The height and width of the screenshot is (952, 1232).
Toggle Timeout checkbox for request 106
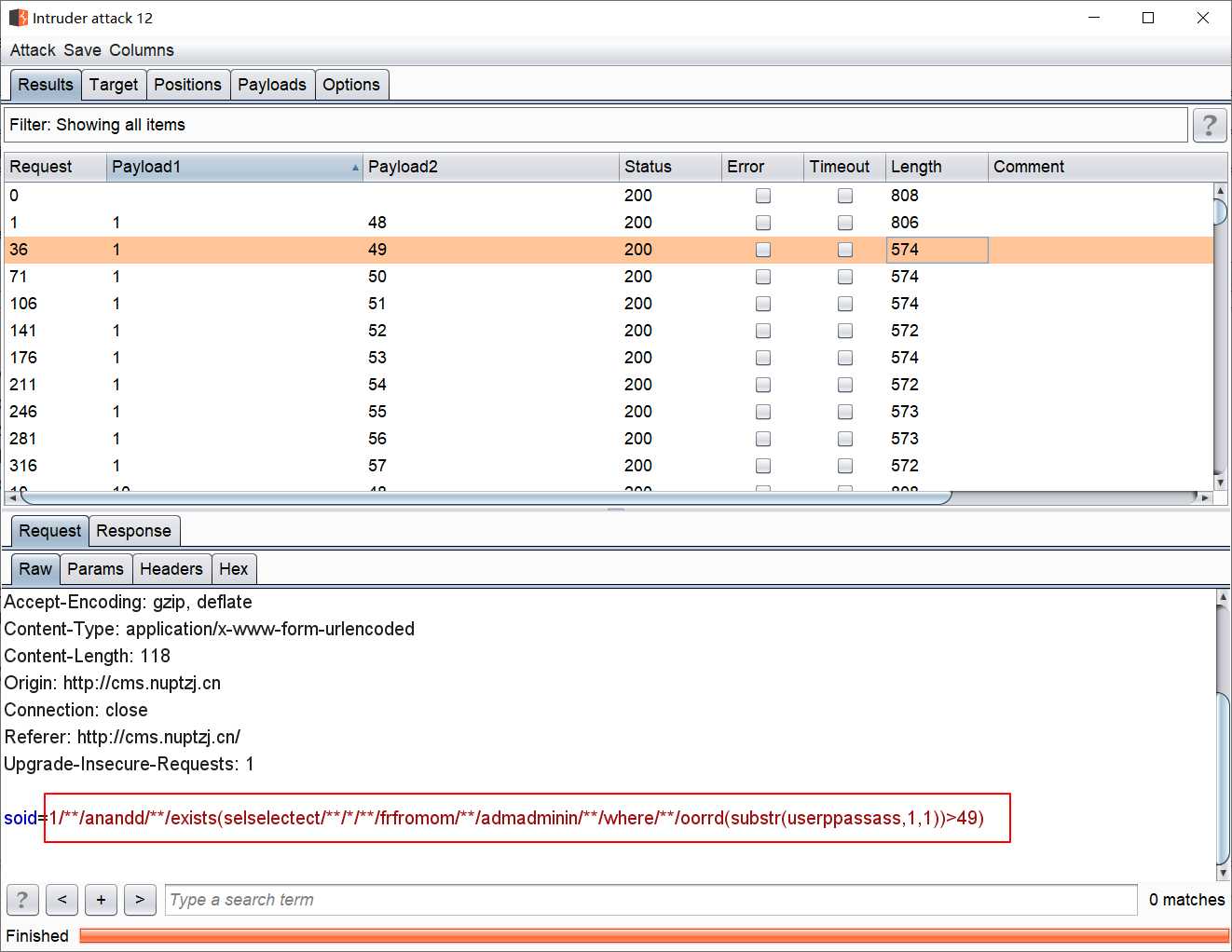tap(845, 304)
